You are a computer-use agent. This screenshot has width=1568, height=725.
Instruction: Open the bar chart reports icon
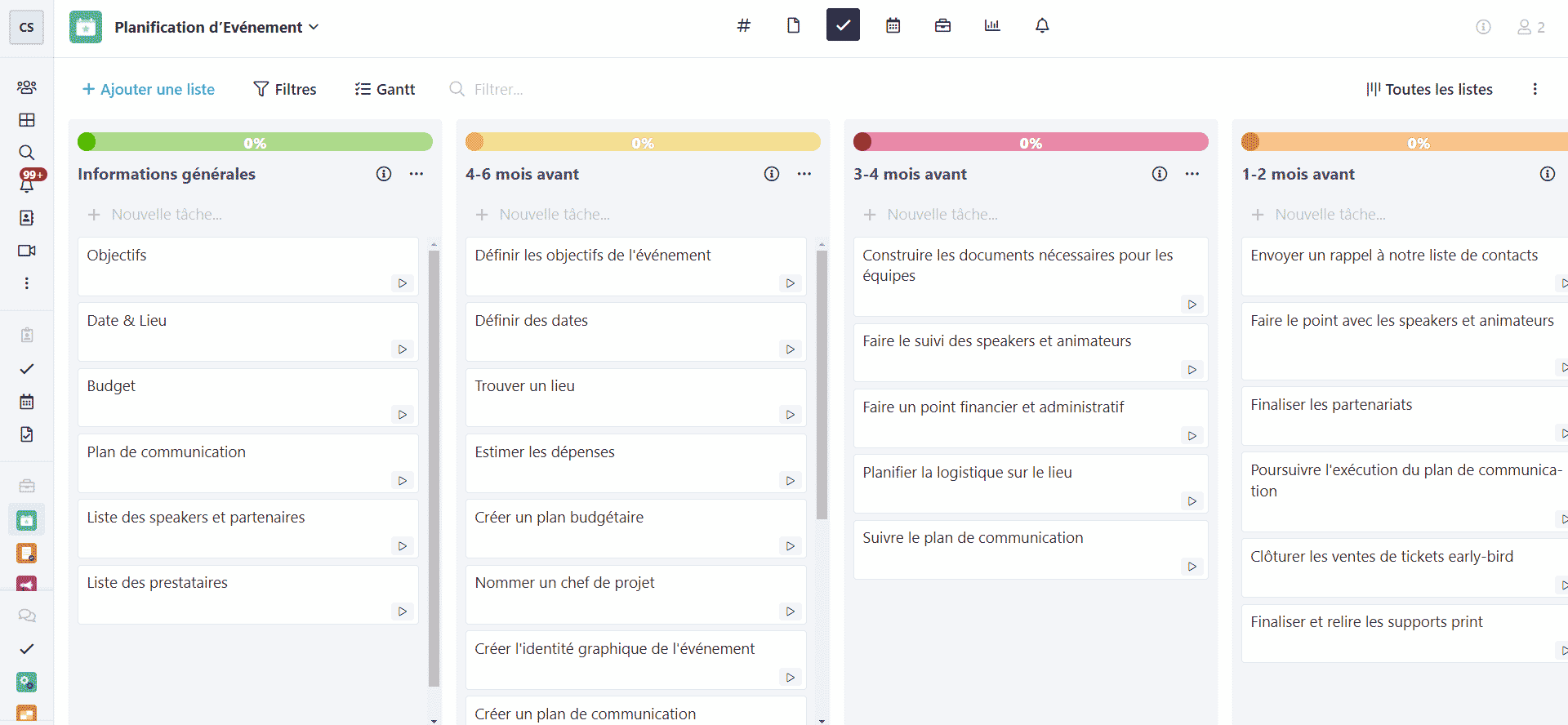[992, 25]
